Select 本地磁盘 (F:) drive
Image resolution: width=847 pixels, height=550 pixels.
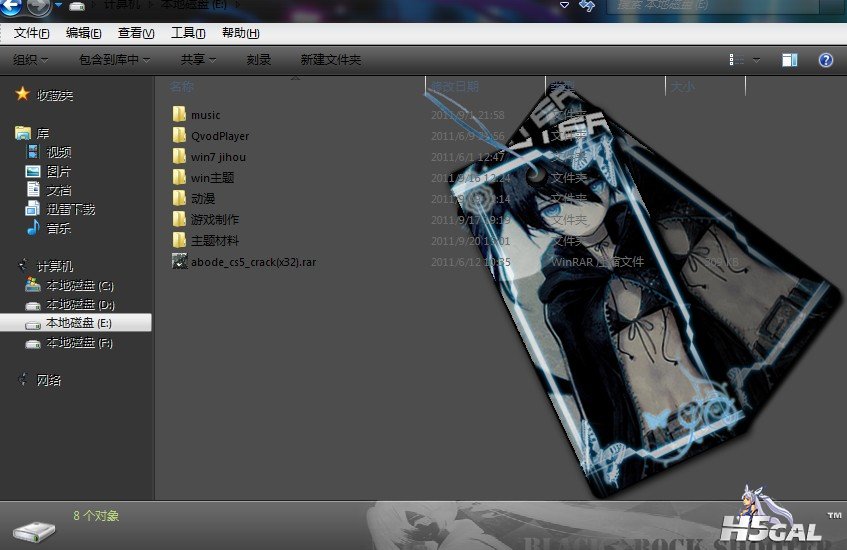coord(79,343)
